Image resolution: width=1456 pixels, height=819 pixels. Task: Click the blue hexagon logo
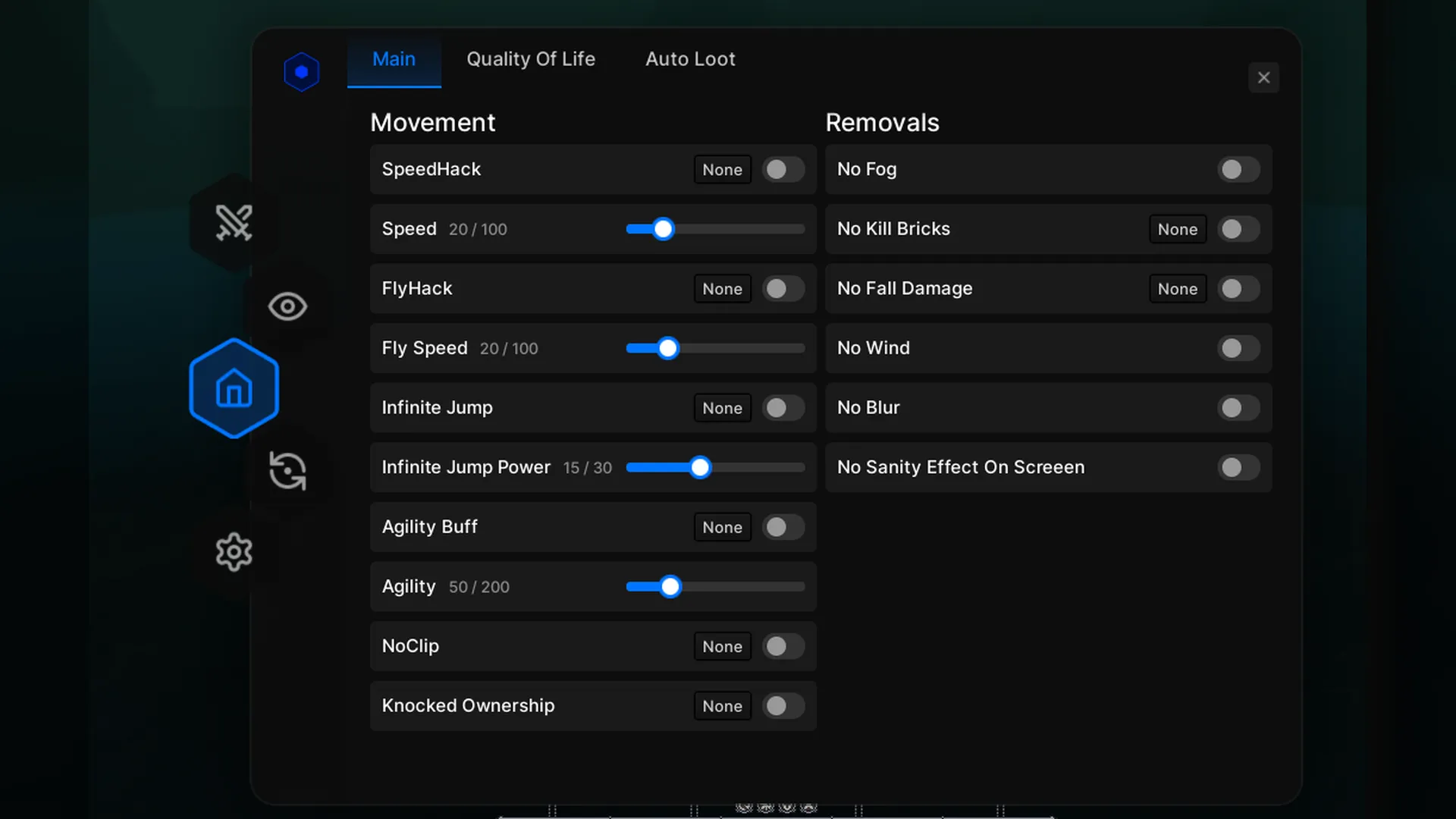(301, 72)
